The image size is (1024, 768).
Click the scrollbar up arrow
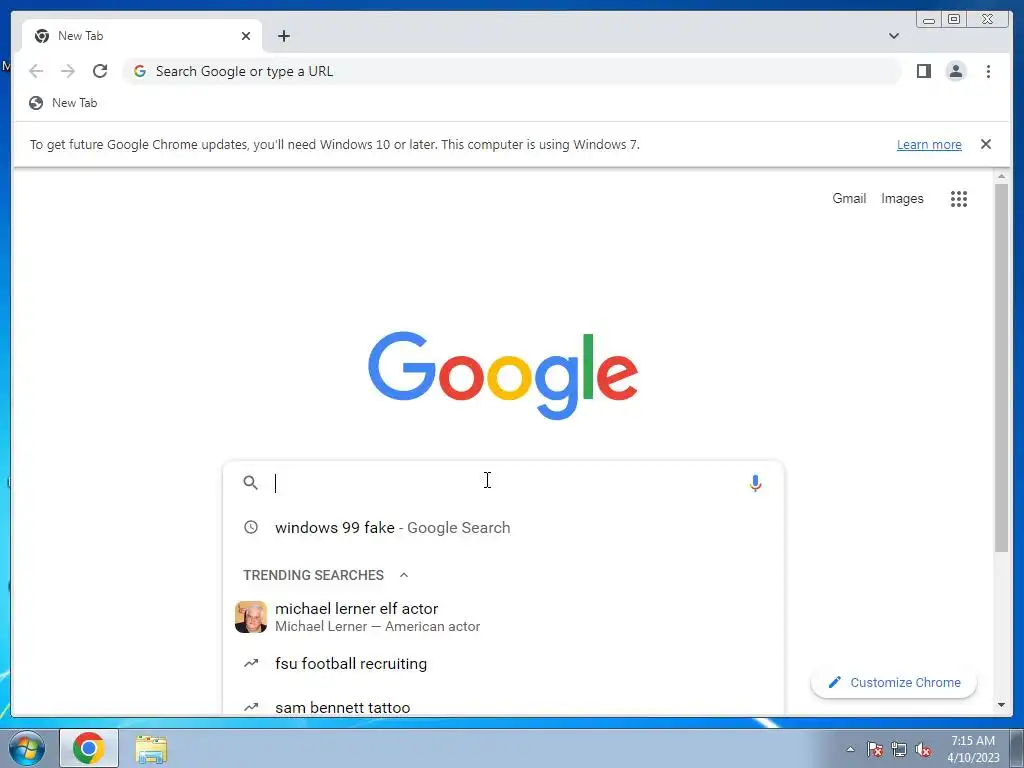tap(1001, 176)
